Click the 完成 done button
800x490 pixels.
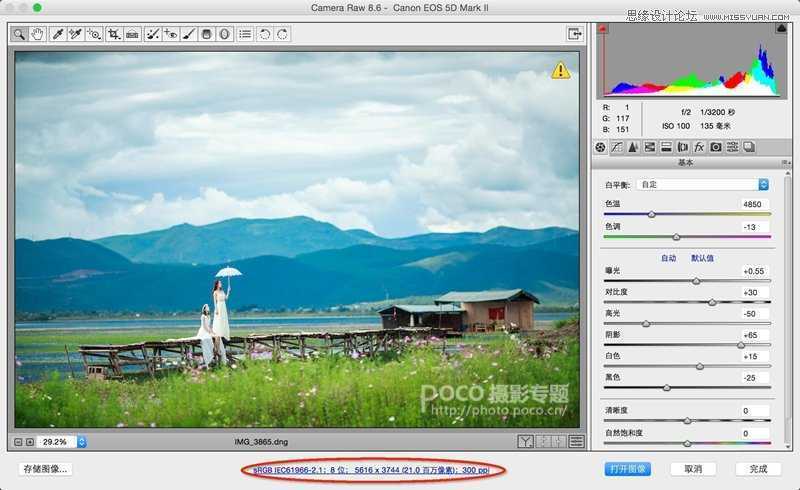click(x=758, y=469)
